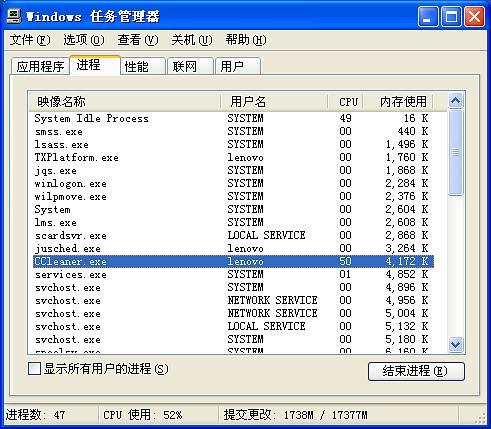Screen dimensions: 491x429
Task: Select the TXPlatform.exe process
Action: pos(233,157)
